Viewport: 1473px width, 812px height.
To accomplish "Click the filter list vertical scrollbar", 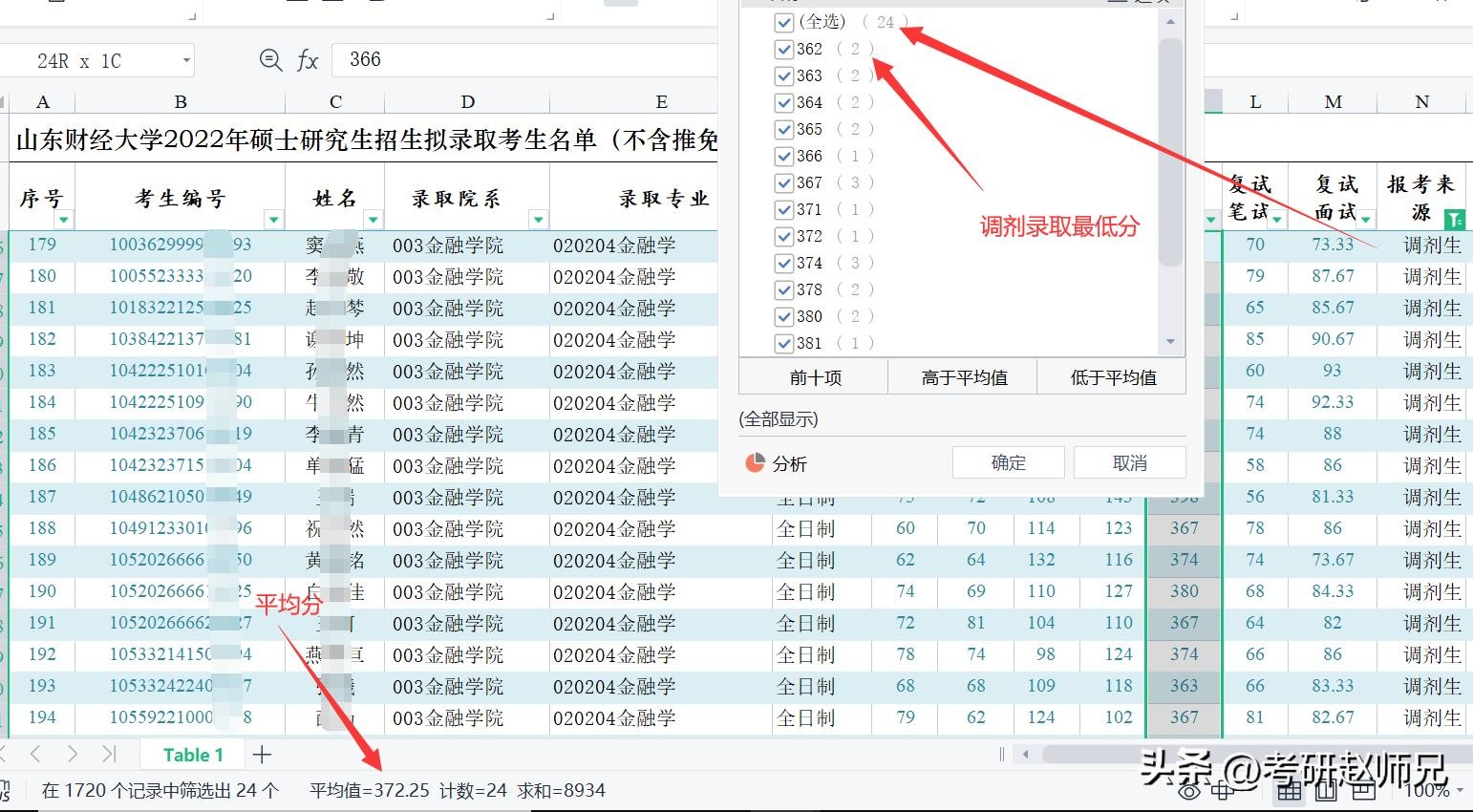I will tap(1170, 153).
